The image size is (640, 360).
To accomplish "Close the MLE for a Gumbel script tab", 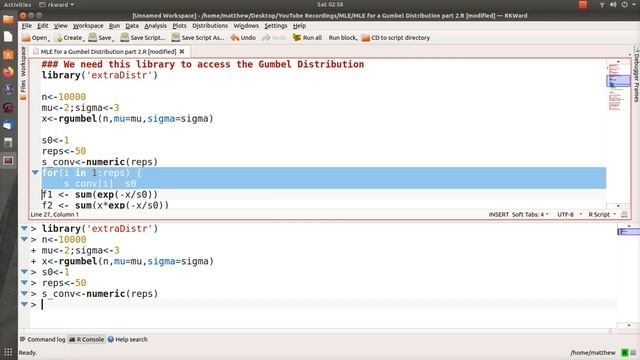I will pos(182,51).
